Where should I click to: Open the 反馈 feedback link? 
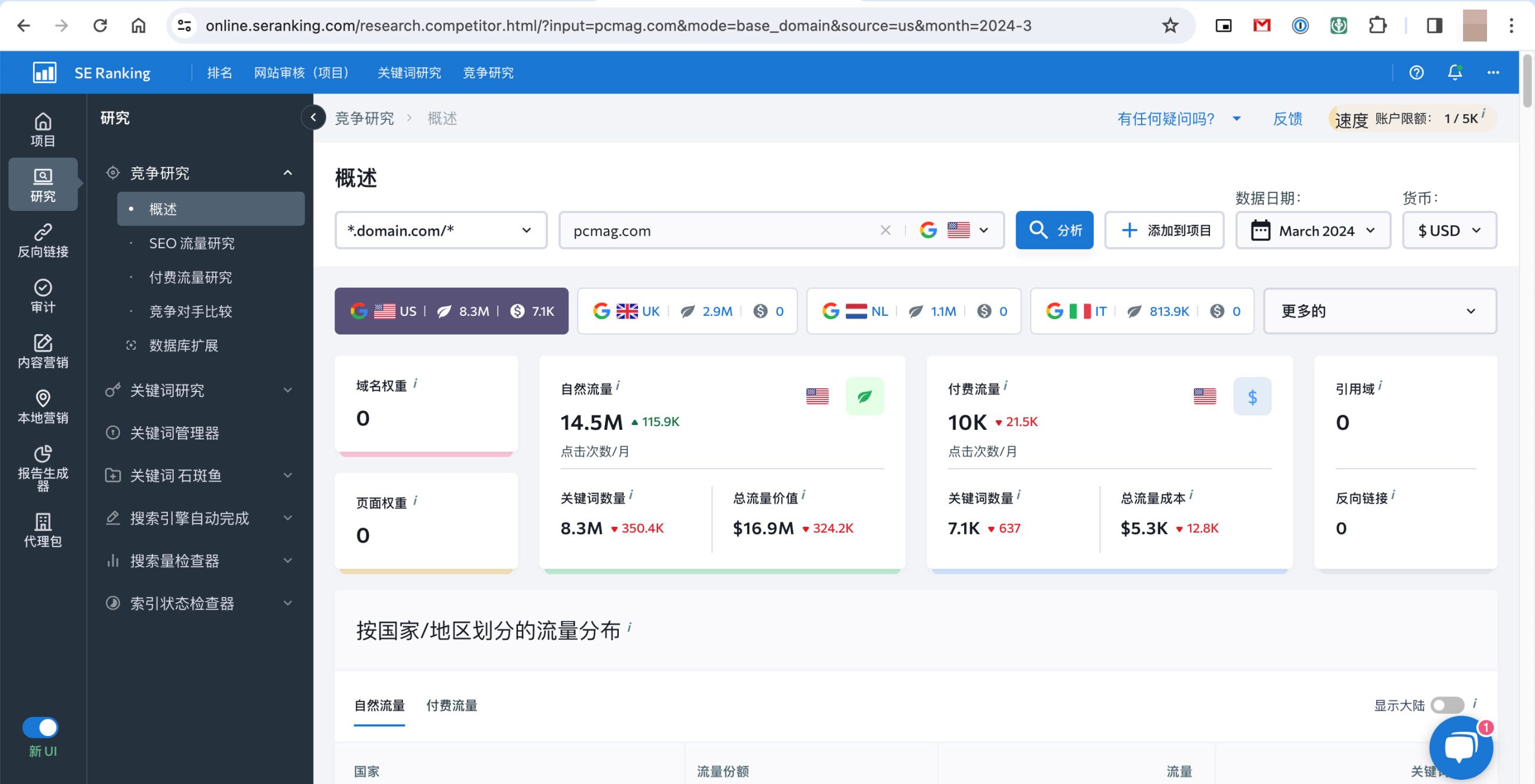point(1288,118)
